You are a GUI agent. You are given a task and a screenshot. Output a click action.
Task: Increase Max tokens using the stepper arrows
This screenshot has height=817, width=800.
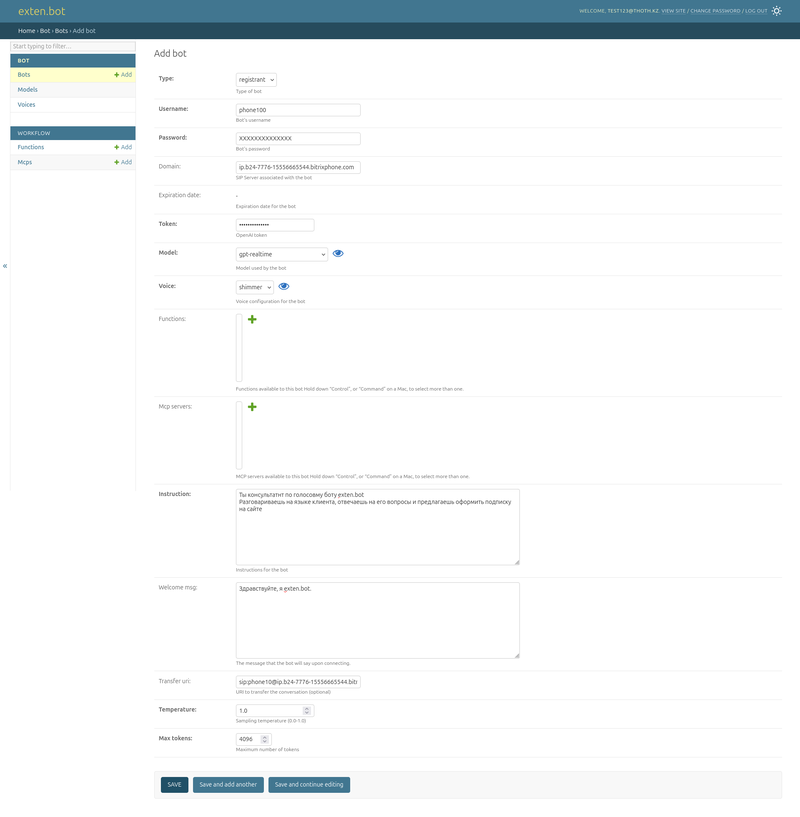264,735
